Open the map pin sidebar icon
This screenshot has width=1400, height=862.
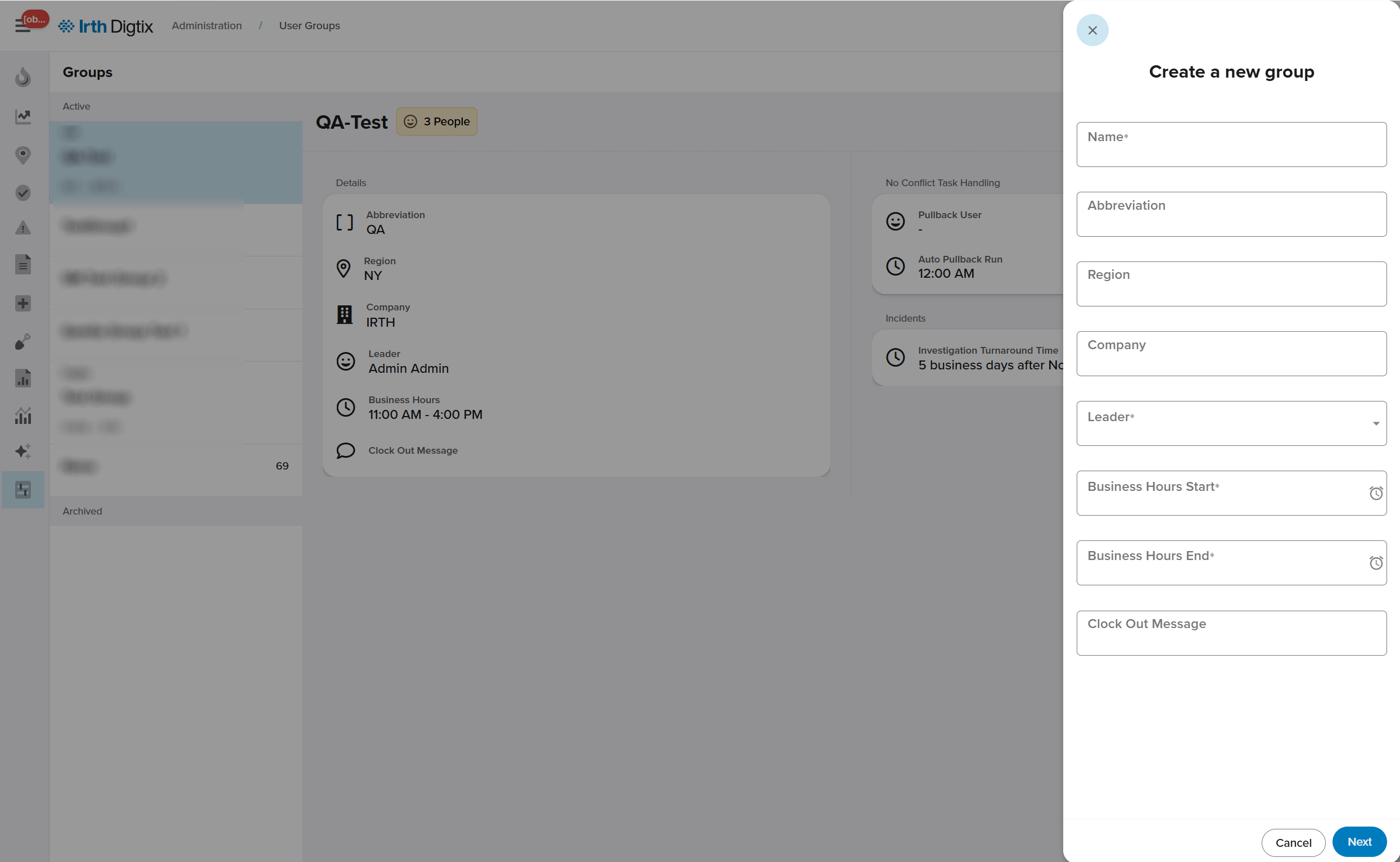(x=23, y=155)
